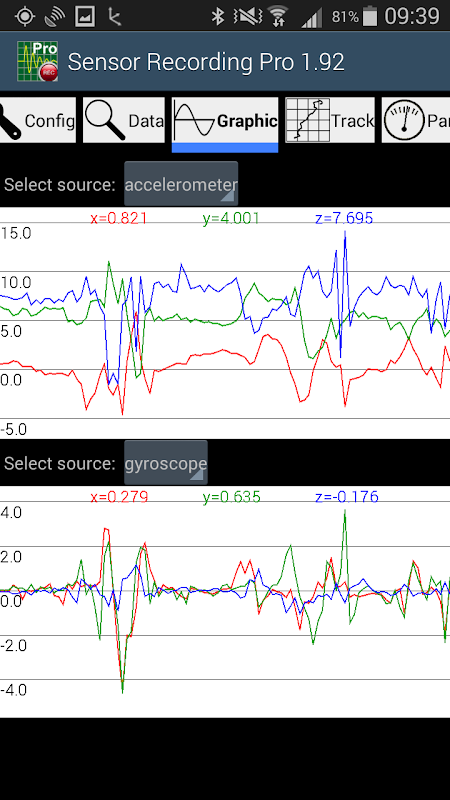The image size is (450, 800).
Task: Tap the Bluetooth status bar icon
Action: tap(218, 17)
